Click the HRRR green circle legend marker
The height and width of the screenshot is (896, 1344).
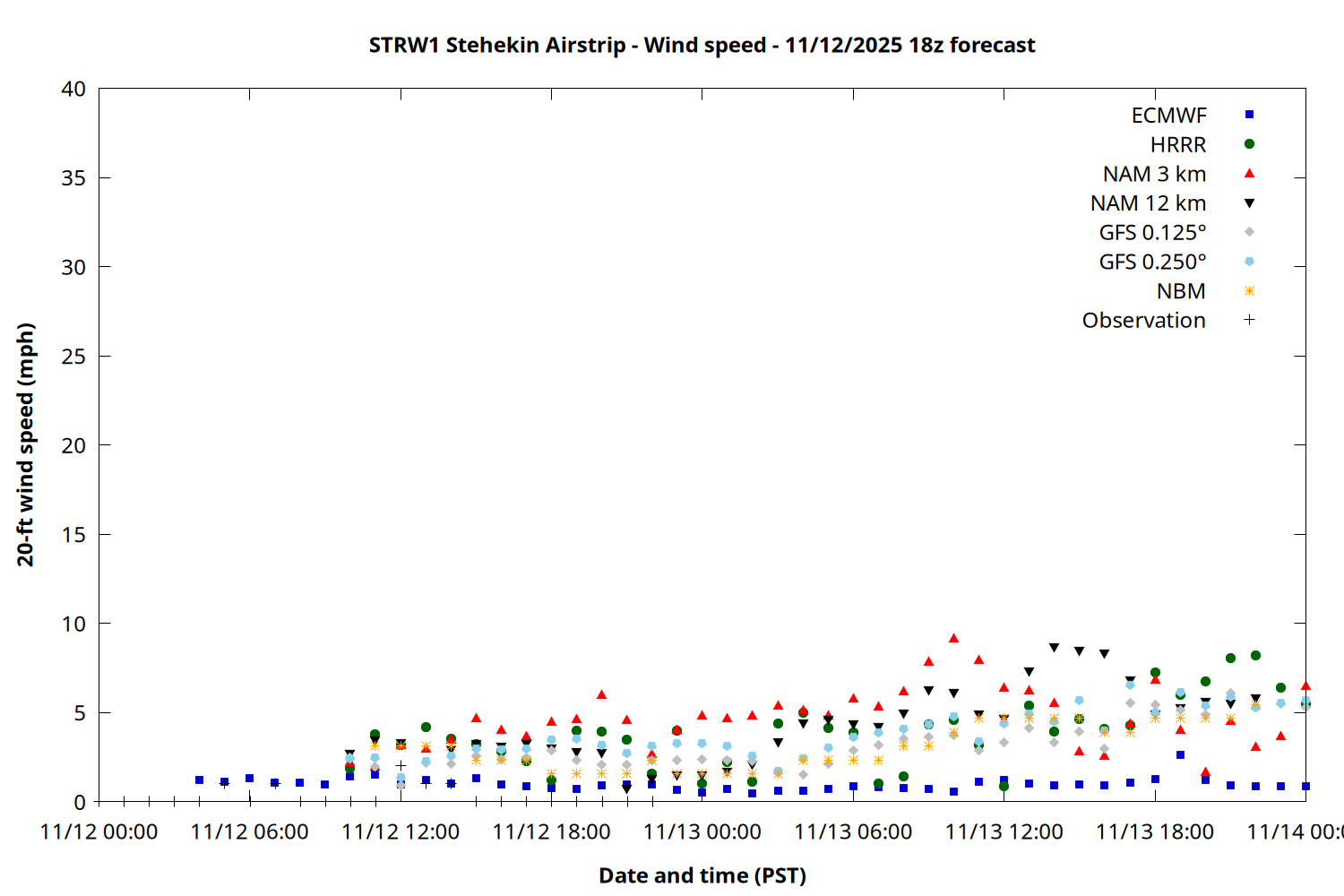coord(1249,144)
